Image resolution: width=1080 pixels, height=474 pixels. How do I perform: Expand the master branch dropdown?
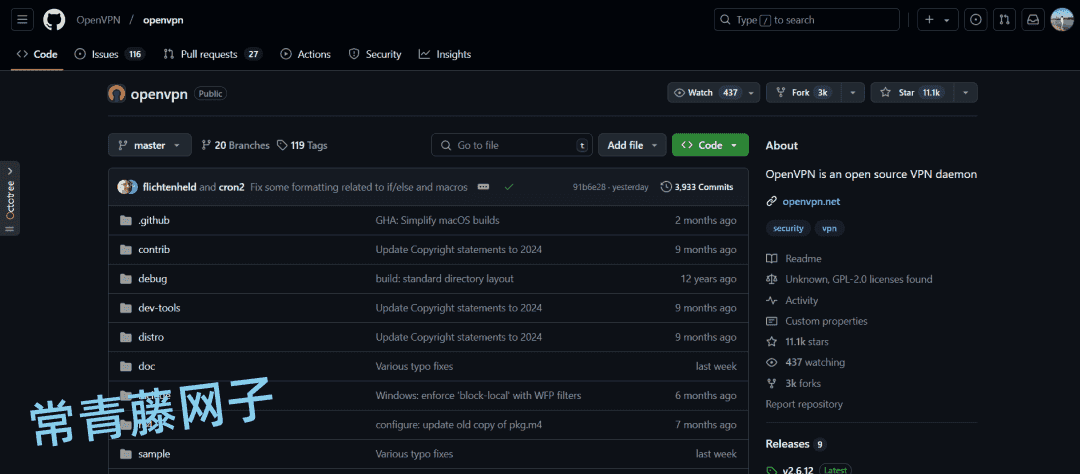(x=149, y=145)
